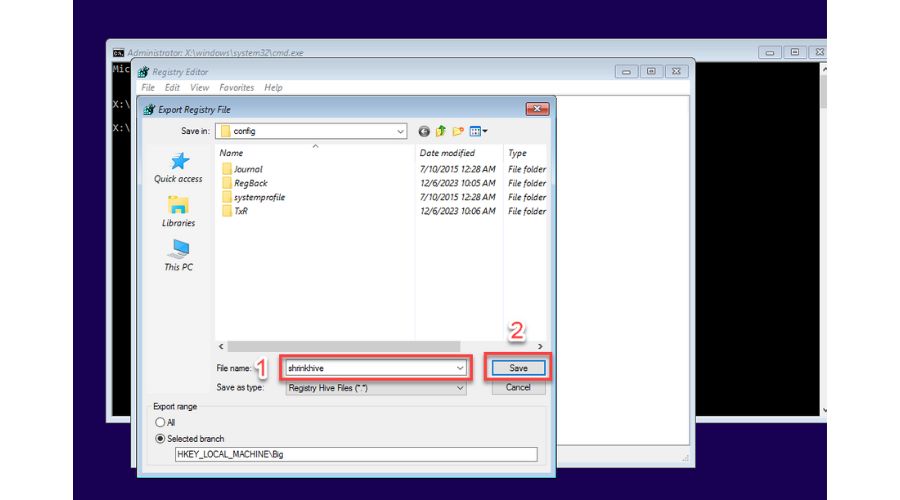Viewport: 900px width, 500px height.
Task: Open the Save as type dropdown
Action: [376, 388]
